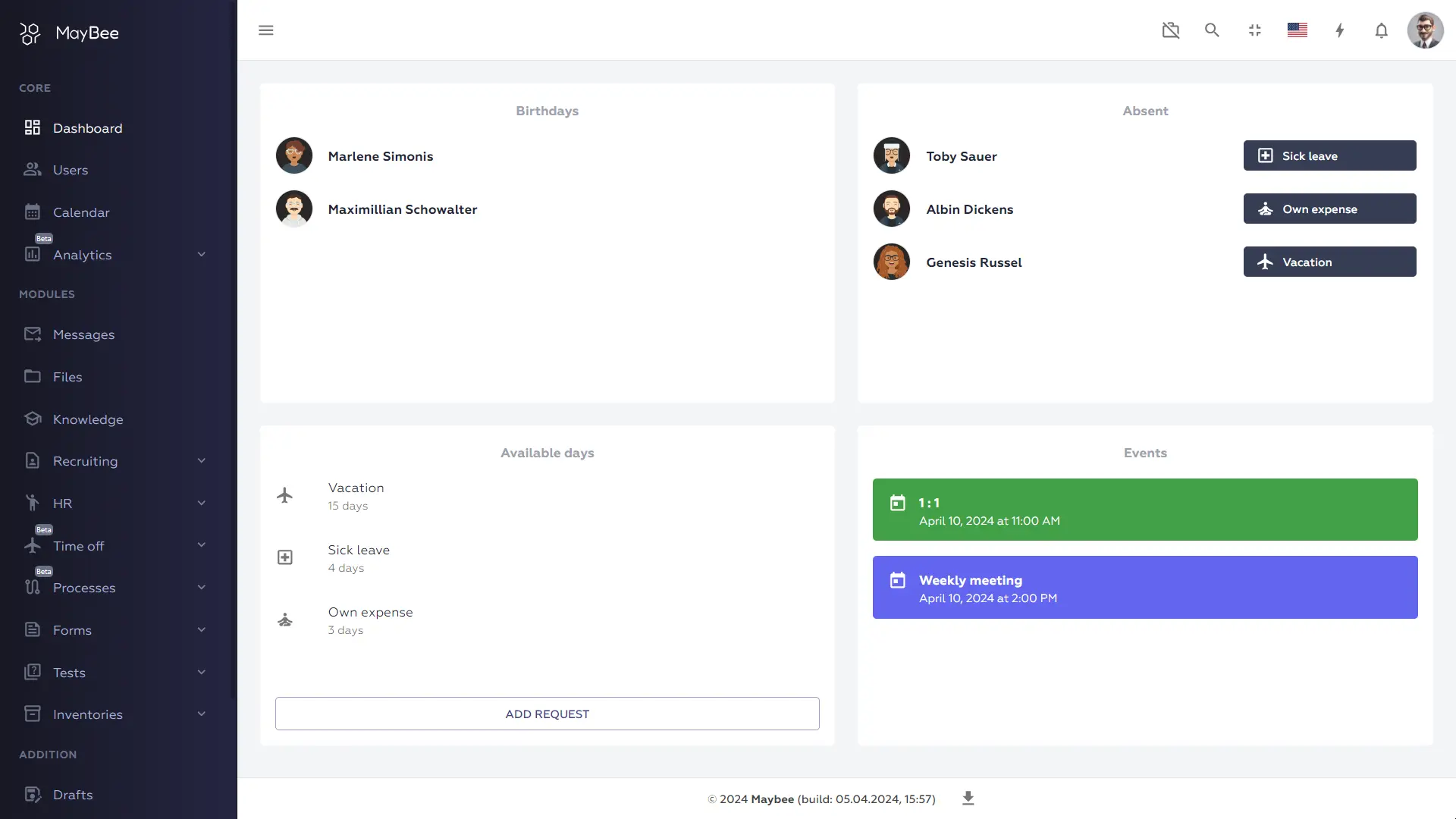Expand the Analytics submenu chevron

tap(201, 255)
